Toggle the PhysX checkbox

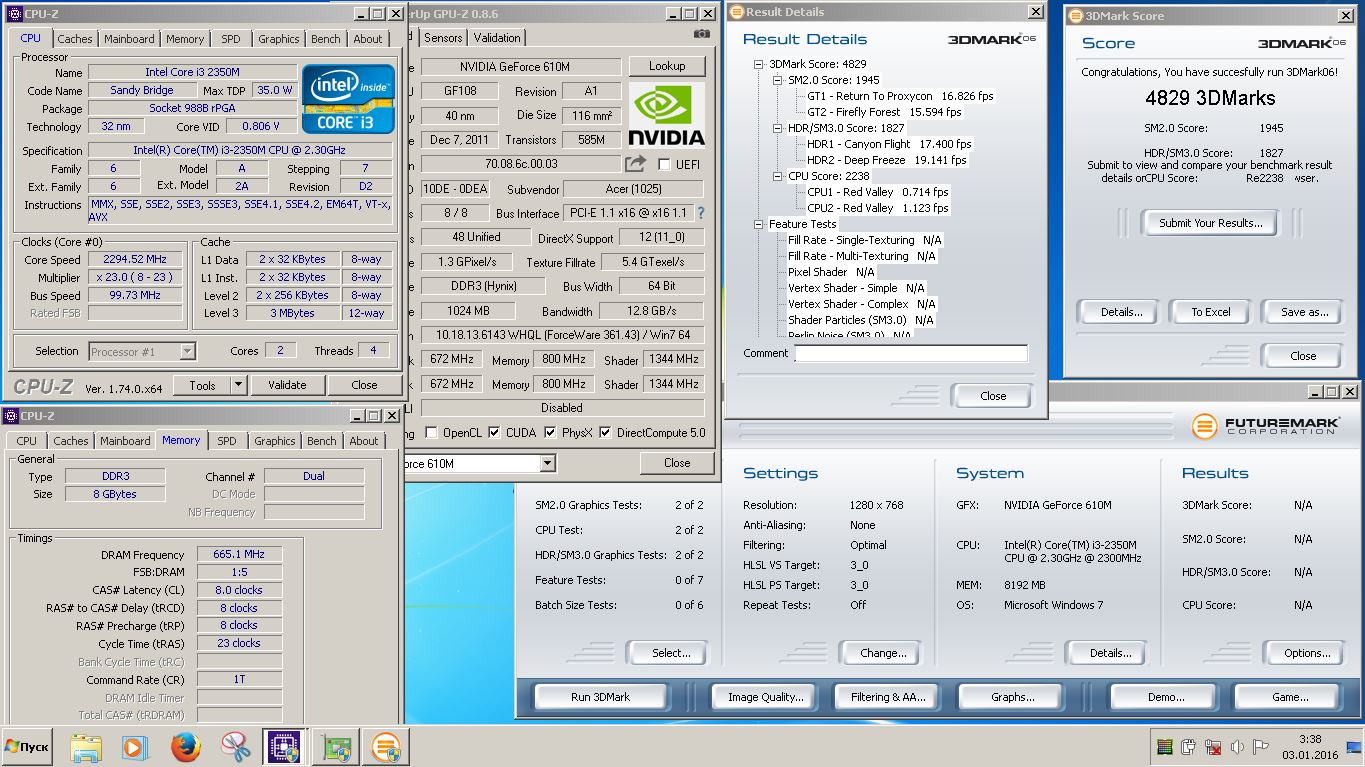550,433
